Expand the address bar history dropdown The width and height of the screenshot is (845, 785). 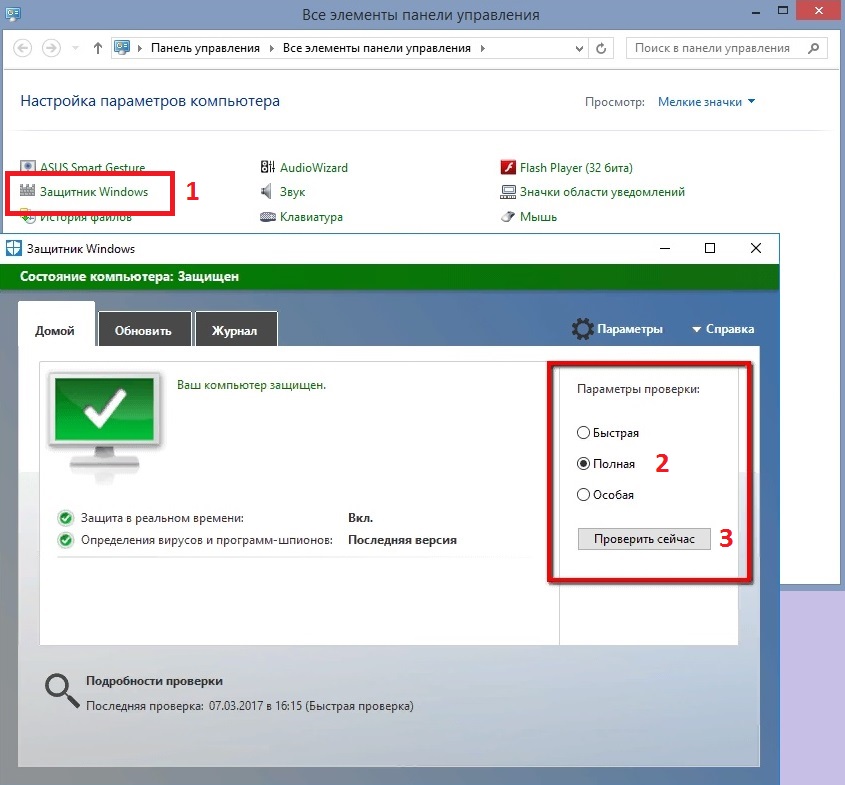[x=579, y=48]
